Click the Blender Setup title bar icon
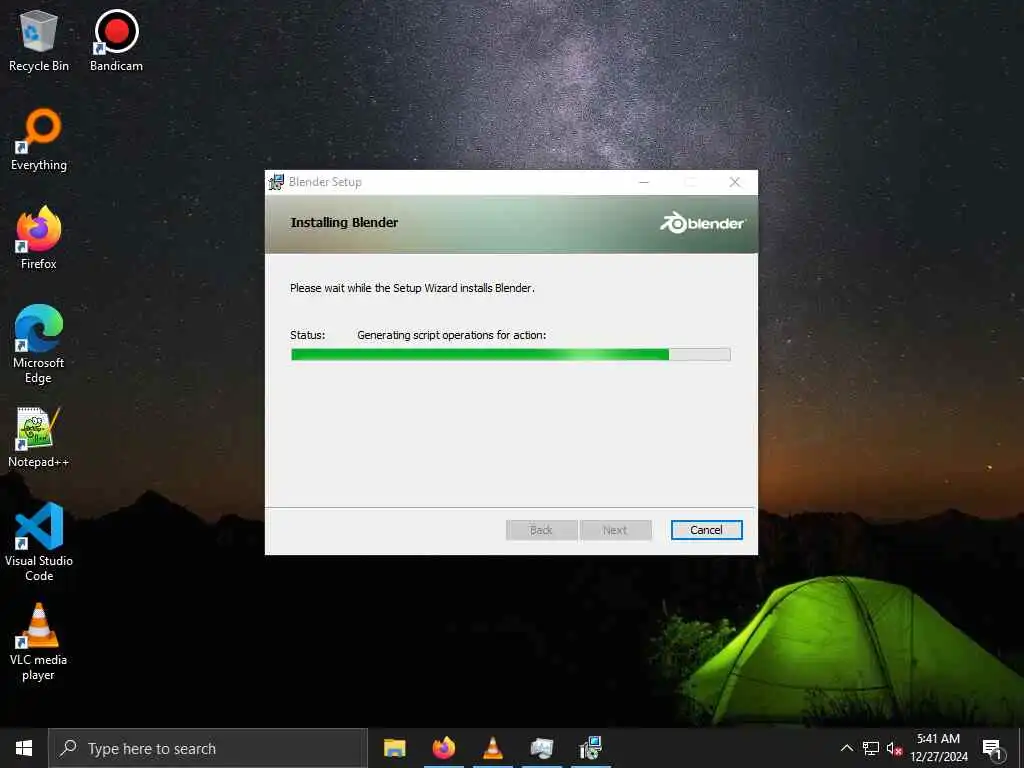 click(276, 182)
